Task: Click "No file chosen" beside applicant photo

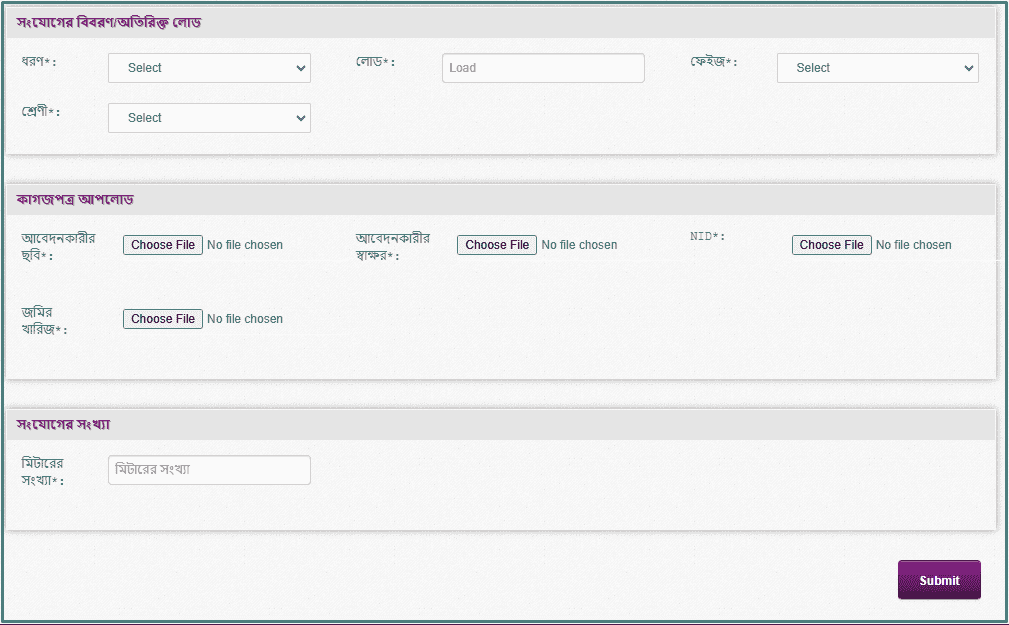Action: 245,245
